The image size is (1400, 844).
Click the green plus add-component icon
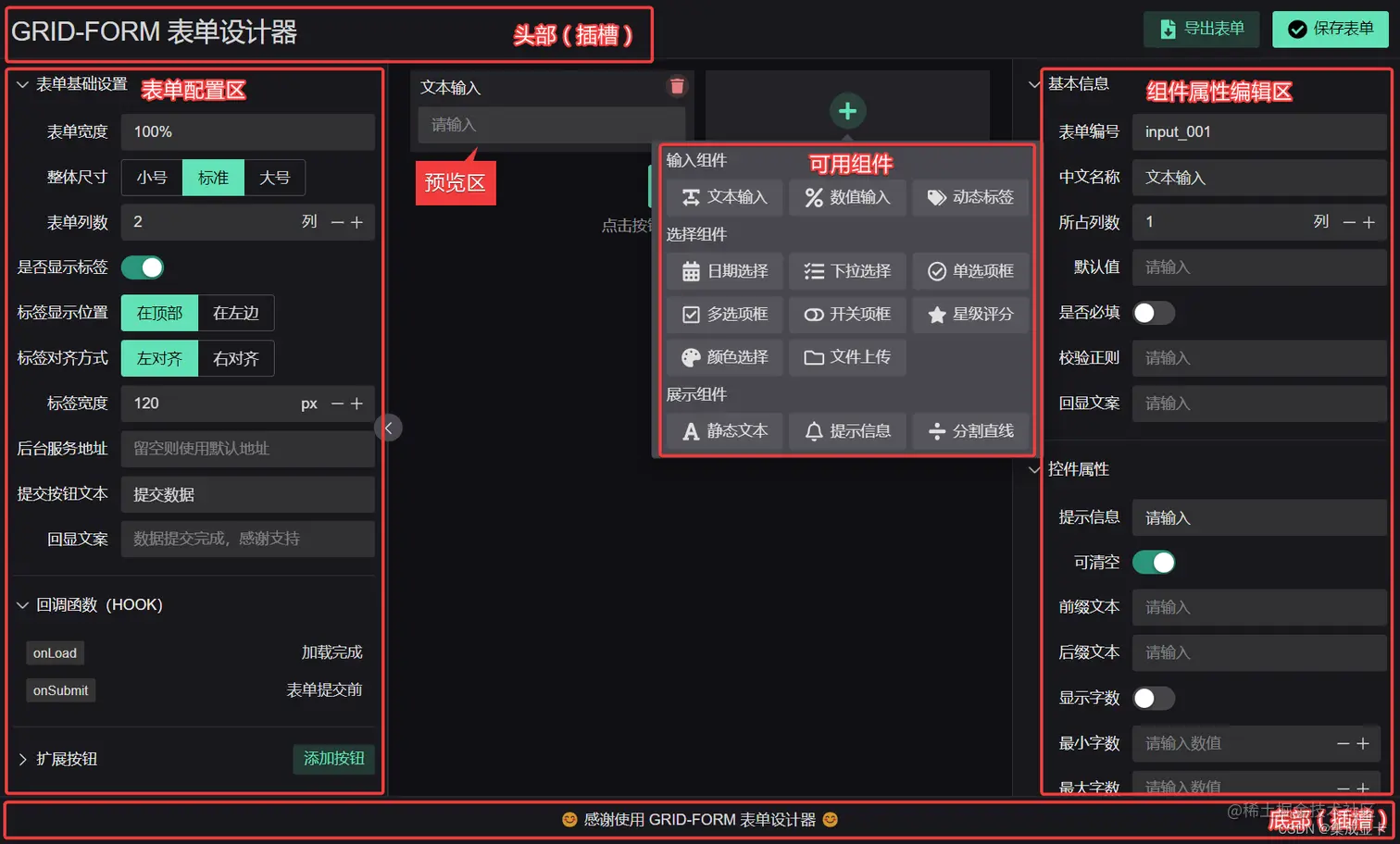coord(847,111)
